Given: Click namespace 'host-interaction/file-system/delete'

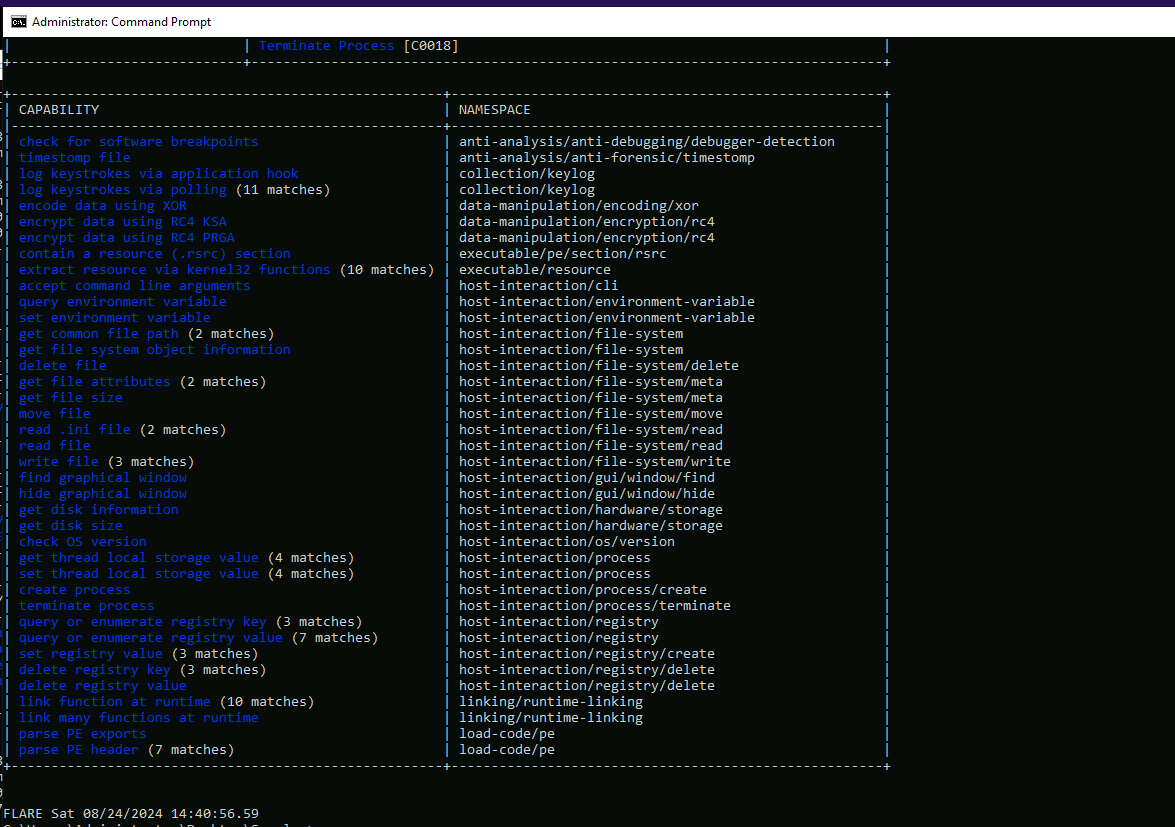Looking at the screenshot, I should pyautogui.click(x=599, y=366).
